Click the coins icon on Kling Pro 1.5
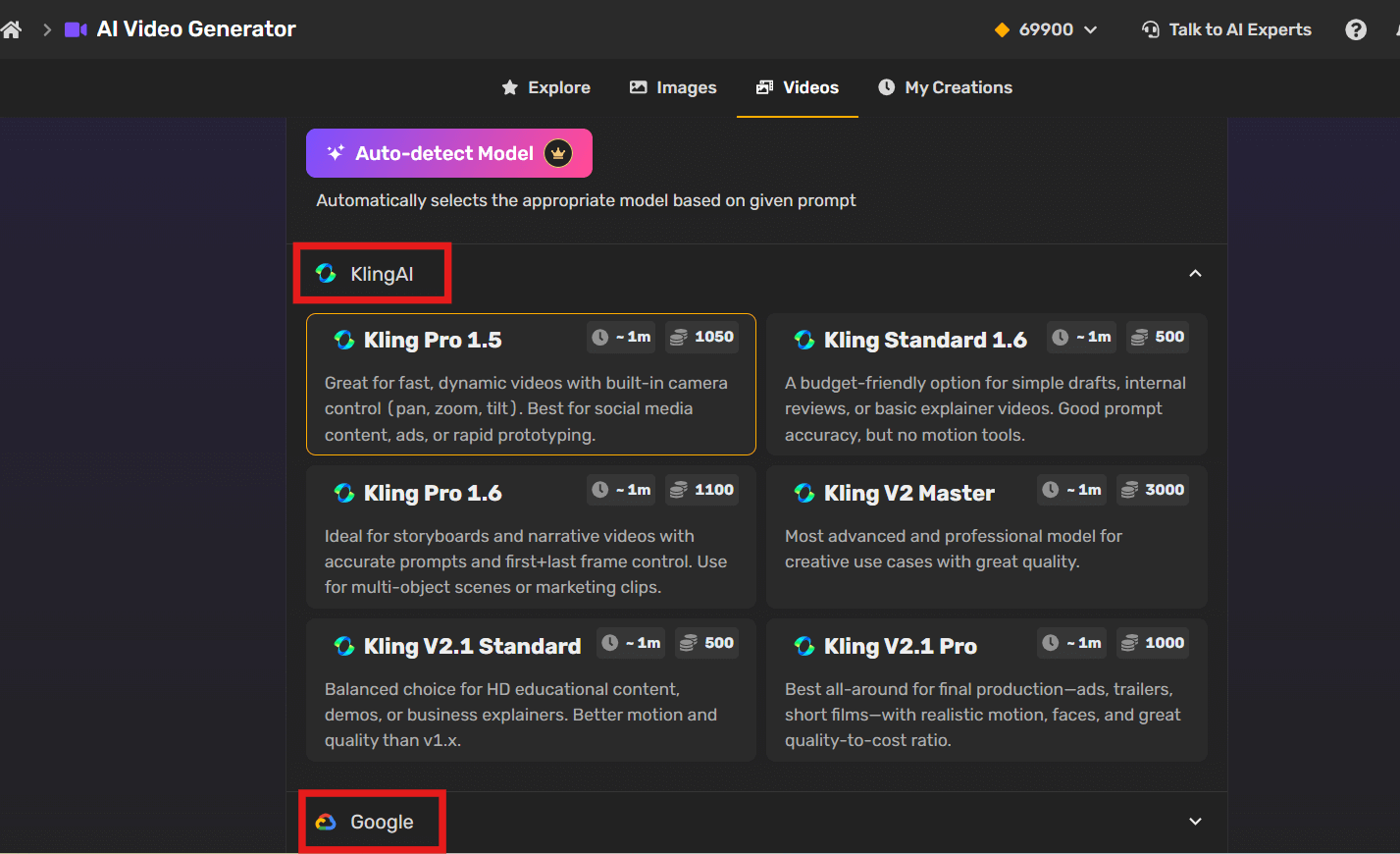Image resolution: width=1400 pixels, height=854 pixels. (678, 337)
